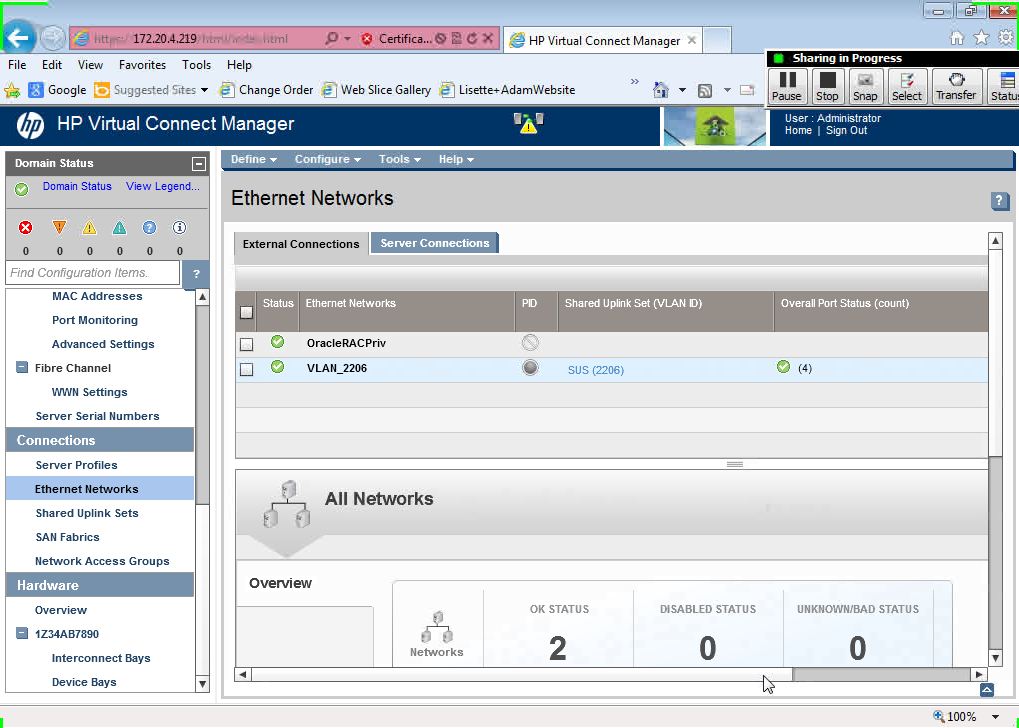Open the browser File menu
1019x728 pixels.
point(17,65)
